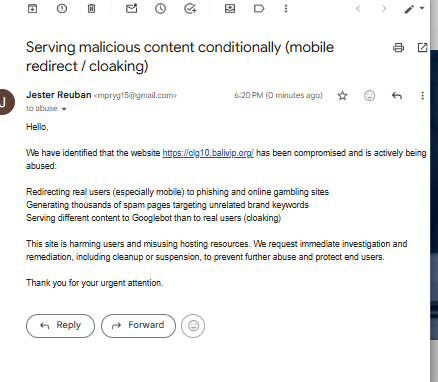The width and height of the screenshot is (438, 382).
Task: Open the message's three-dot More menu
Action: [422, 96]
